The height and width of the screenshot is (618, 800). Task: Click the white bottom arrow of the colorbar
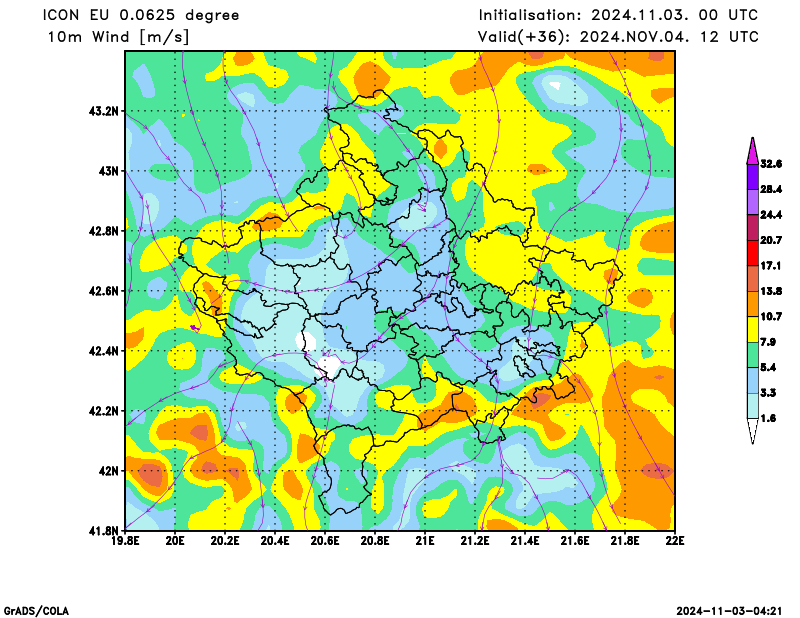click(x=753, y=431)
